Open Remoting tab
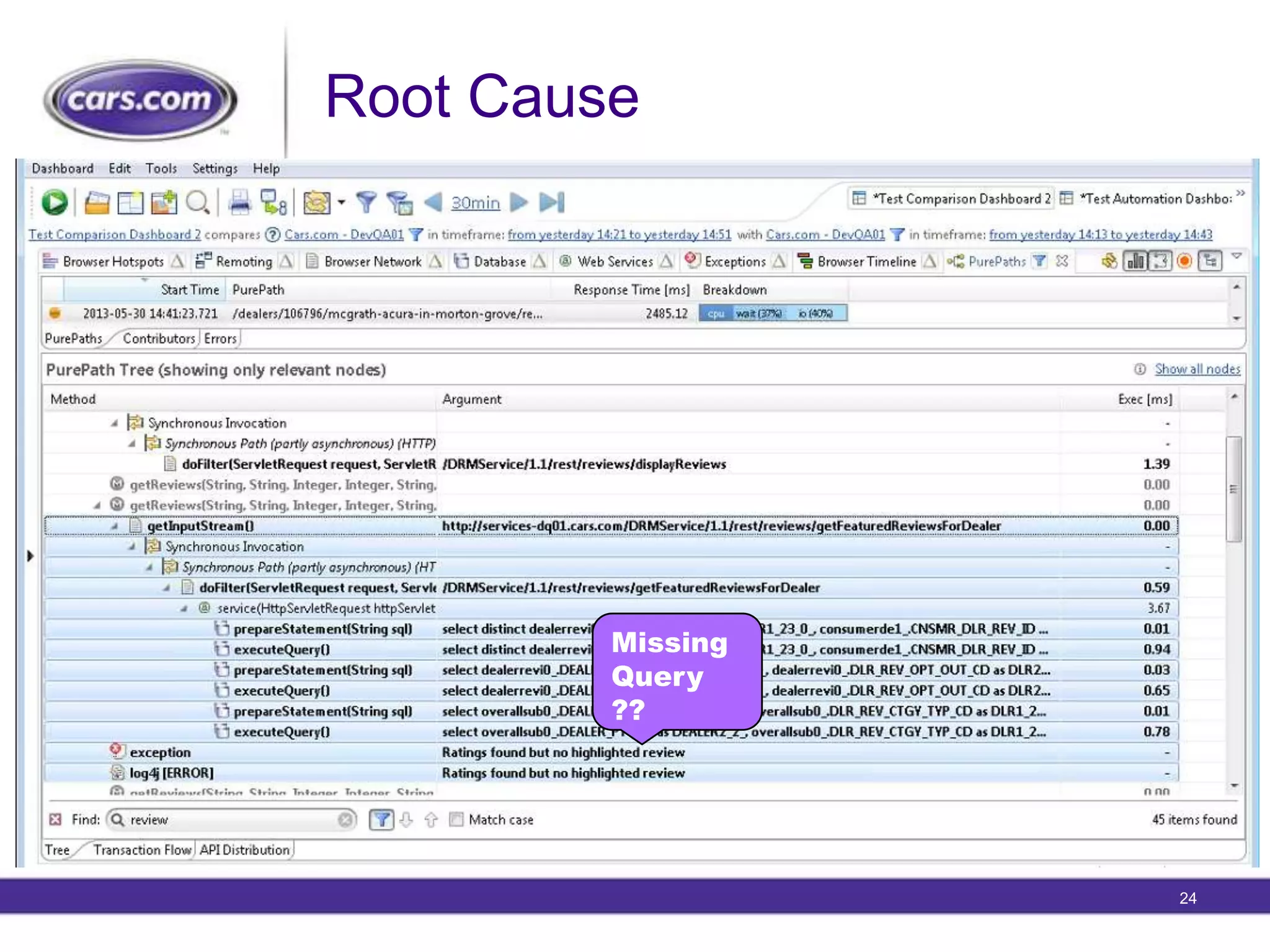The image size is (1270, 952). 243,262
